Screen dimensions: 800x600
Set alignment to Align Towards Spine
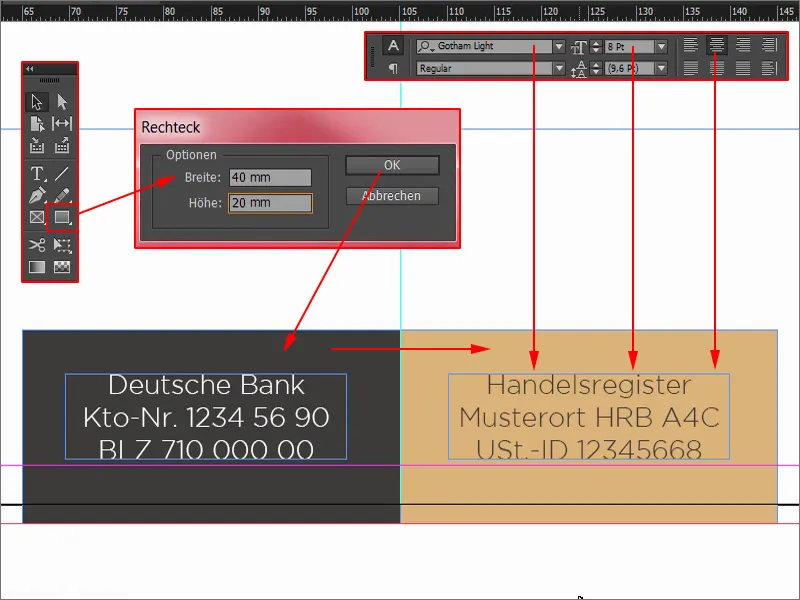click(769, 45)
